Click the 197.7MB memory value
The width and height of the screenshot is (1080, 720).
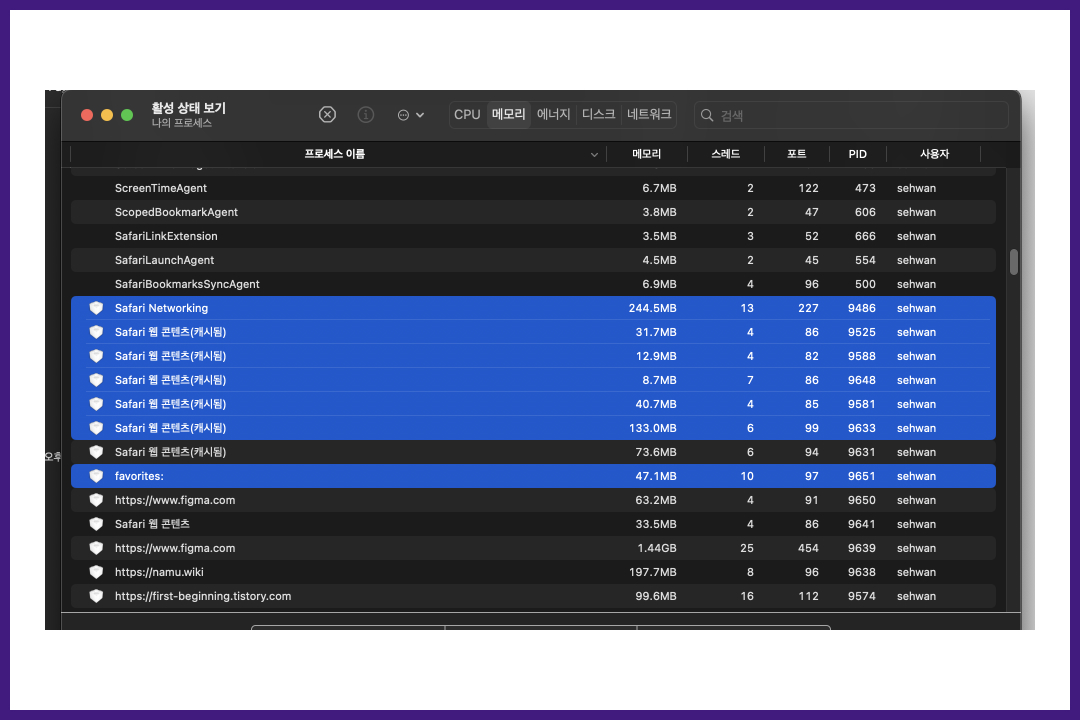coord(652,572)
